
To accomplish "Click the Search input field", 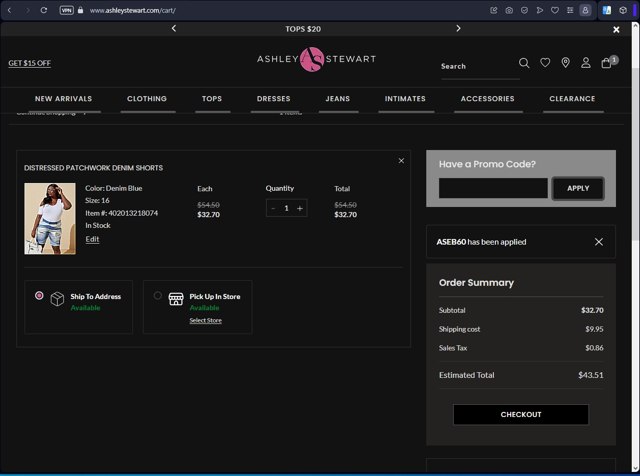I will (480, 67).
